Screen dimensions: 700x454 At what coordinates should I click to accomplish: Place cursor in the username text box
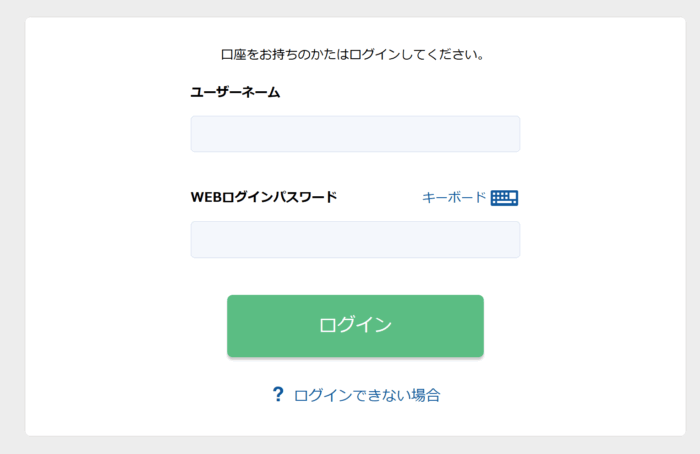(355, 134)
